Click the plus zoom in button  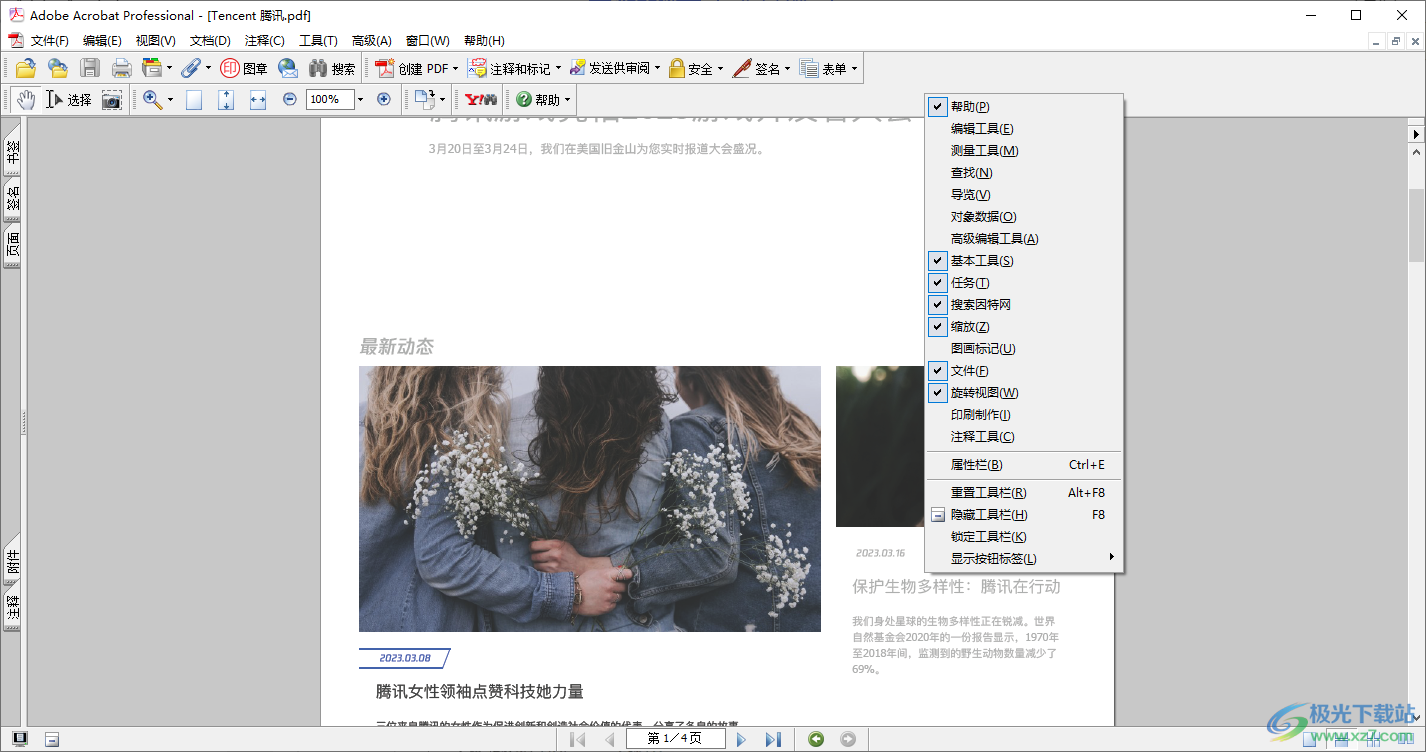coord(384,99)
